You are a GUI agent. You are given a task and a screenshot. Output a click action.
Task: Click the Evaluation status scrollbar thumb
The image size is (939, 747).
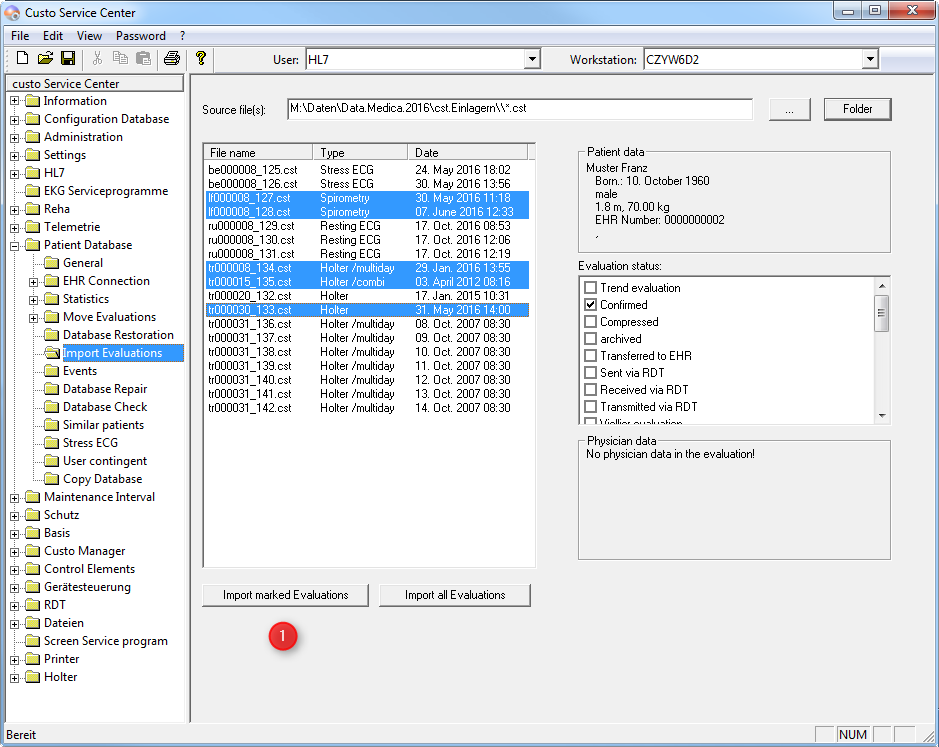881,313
